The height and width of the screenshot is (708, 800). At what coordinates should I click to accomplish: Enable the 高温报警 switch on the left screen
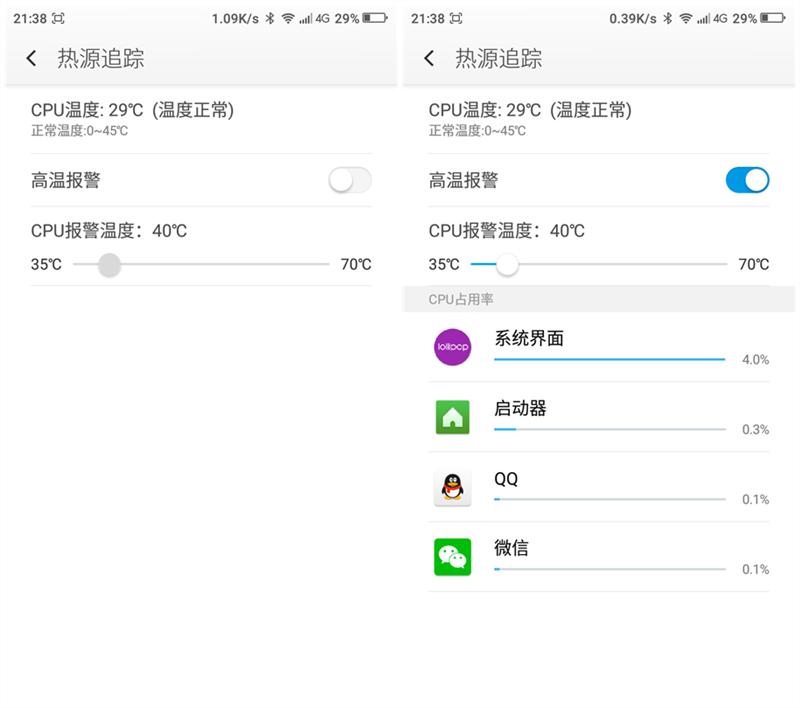pyautogui.click(x=349, y=177)
